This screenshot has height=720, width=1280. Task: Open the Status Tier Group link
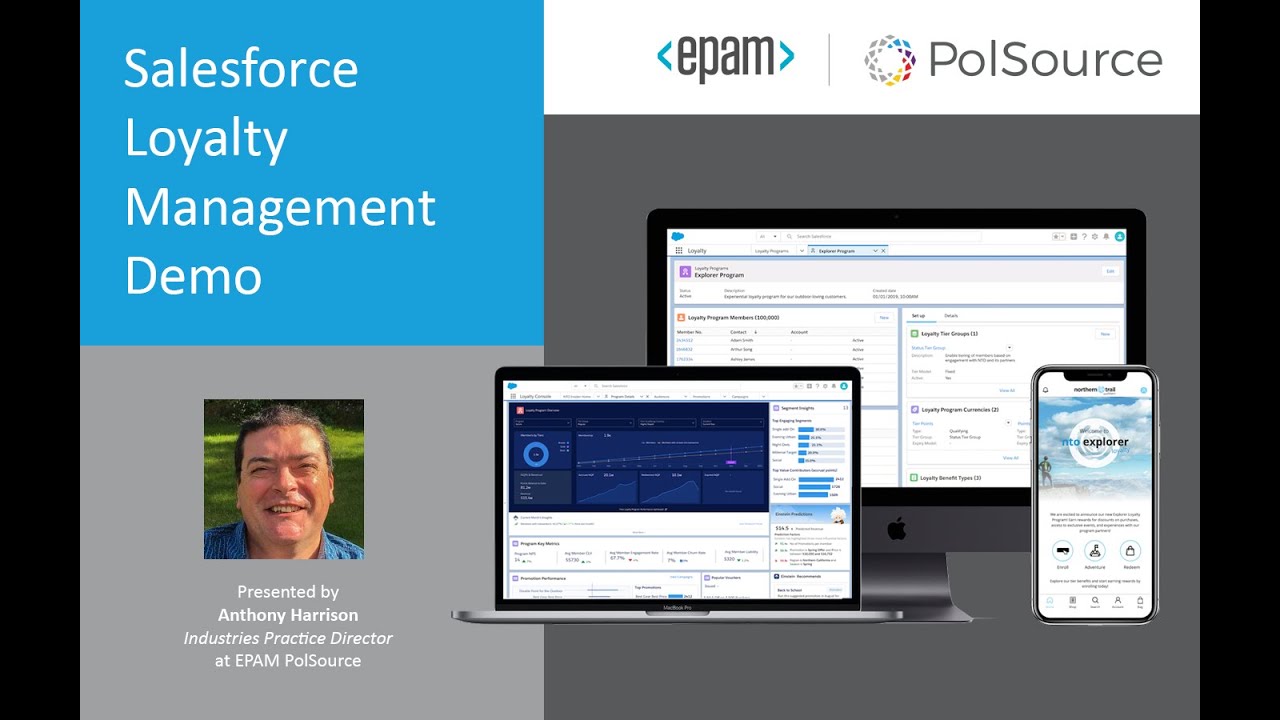928,348
